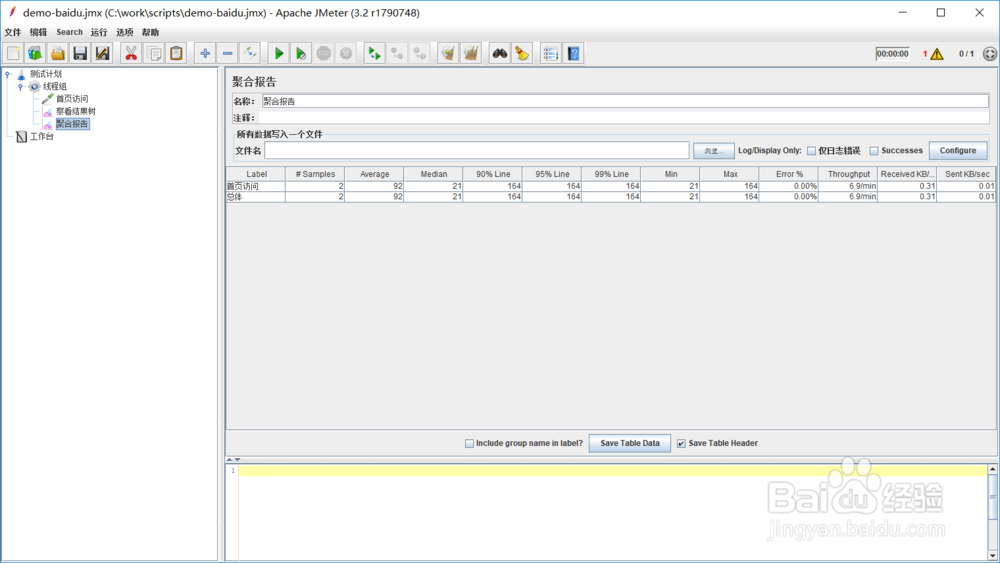Clear results with the single broom
Screen dimensions: 1000x563
pos(448,54)
